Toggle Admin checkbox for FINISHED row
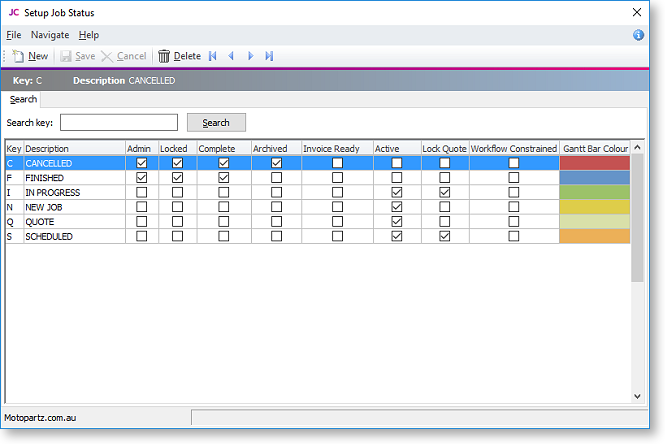665x444 pixels. click(141, 178)
